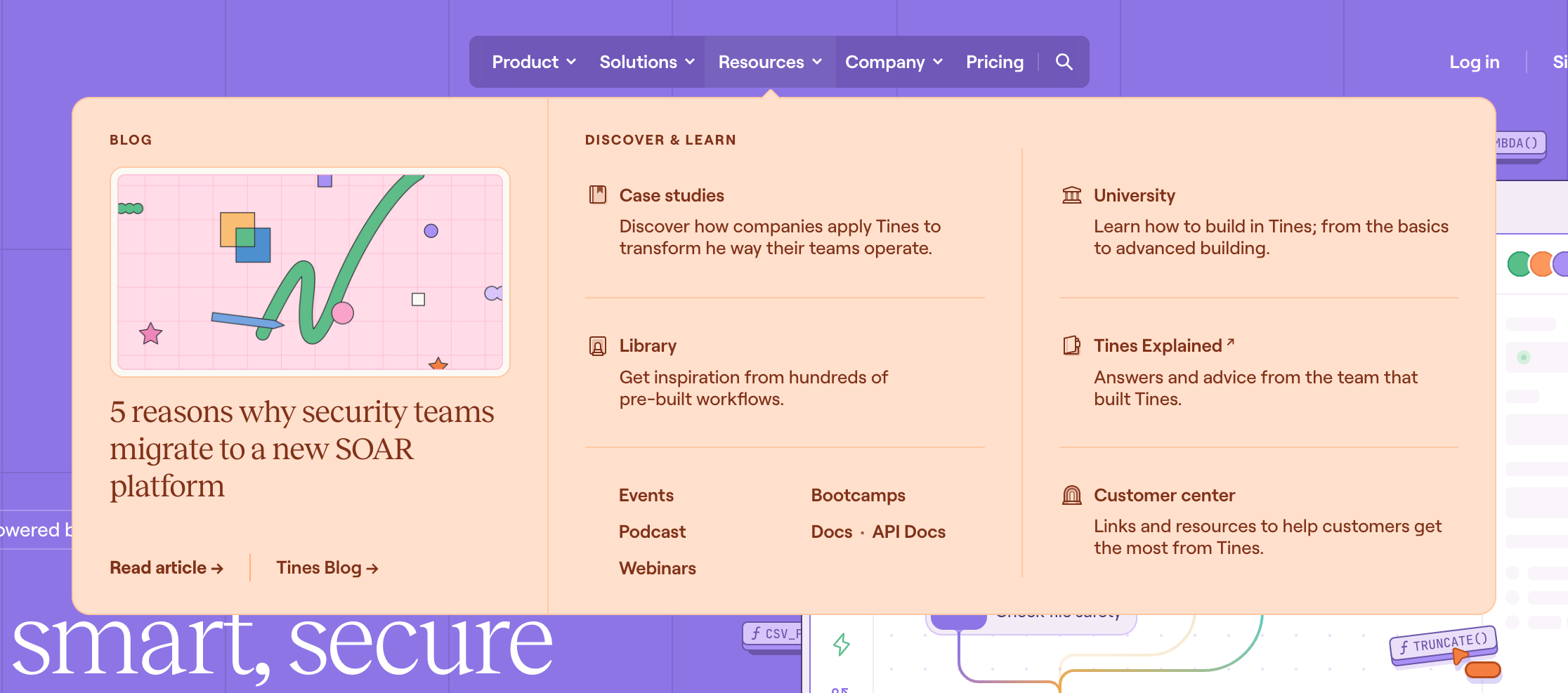Collapse the Resources menu
This screenshot has width=1568, height=693.
coord(769,62)
